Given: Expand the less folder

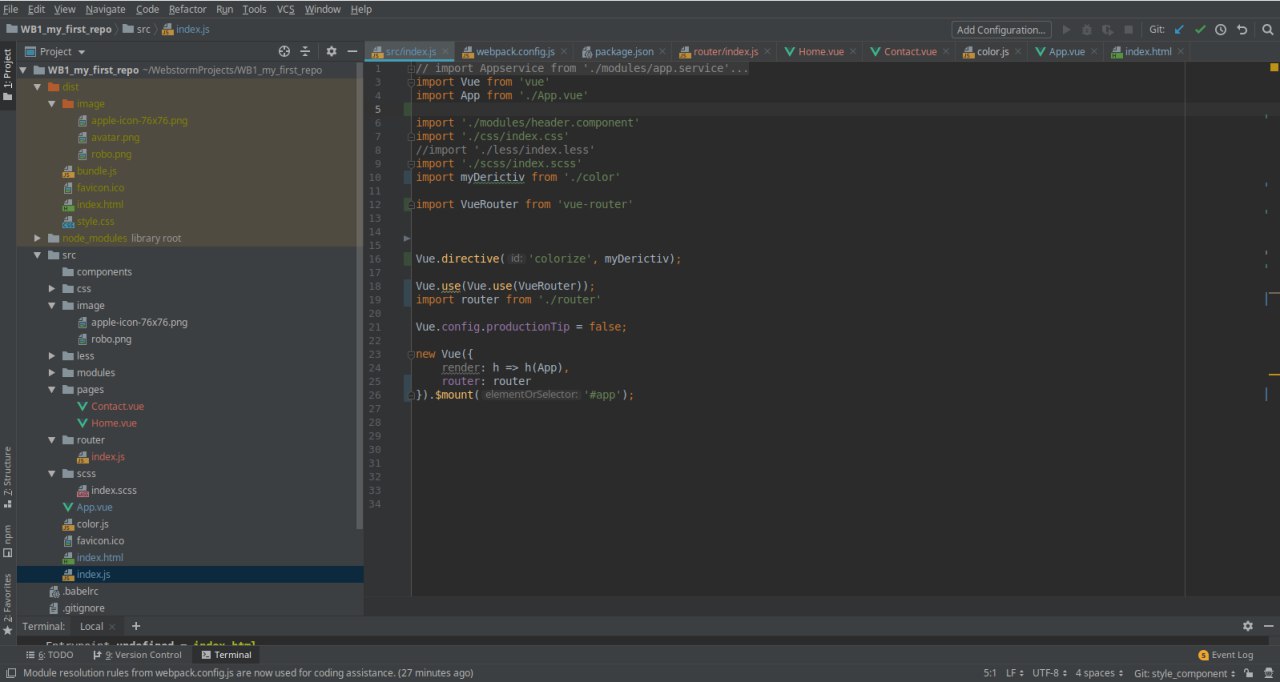Looking at the screenshot, I should 52,356.
